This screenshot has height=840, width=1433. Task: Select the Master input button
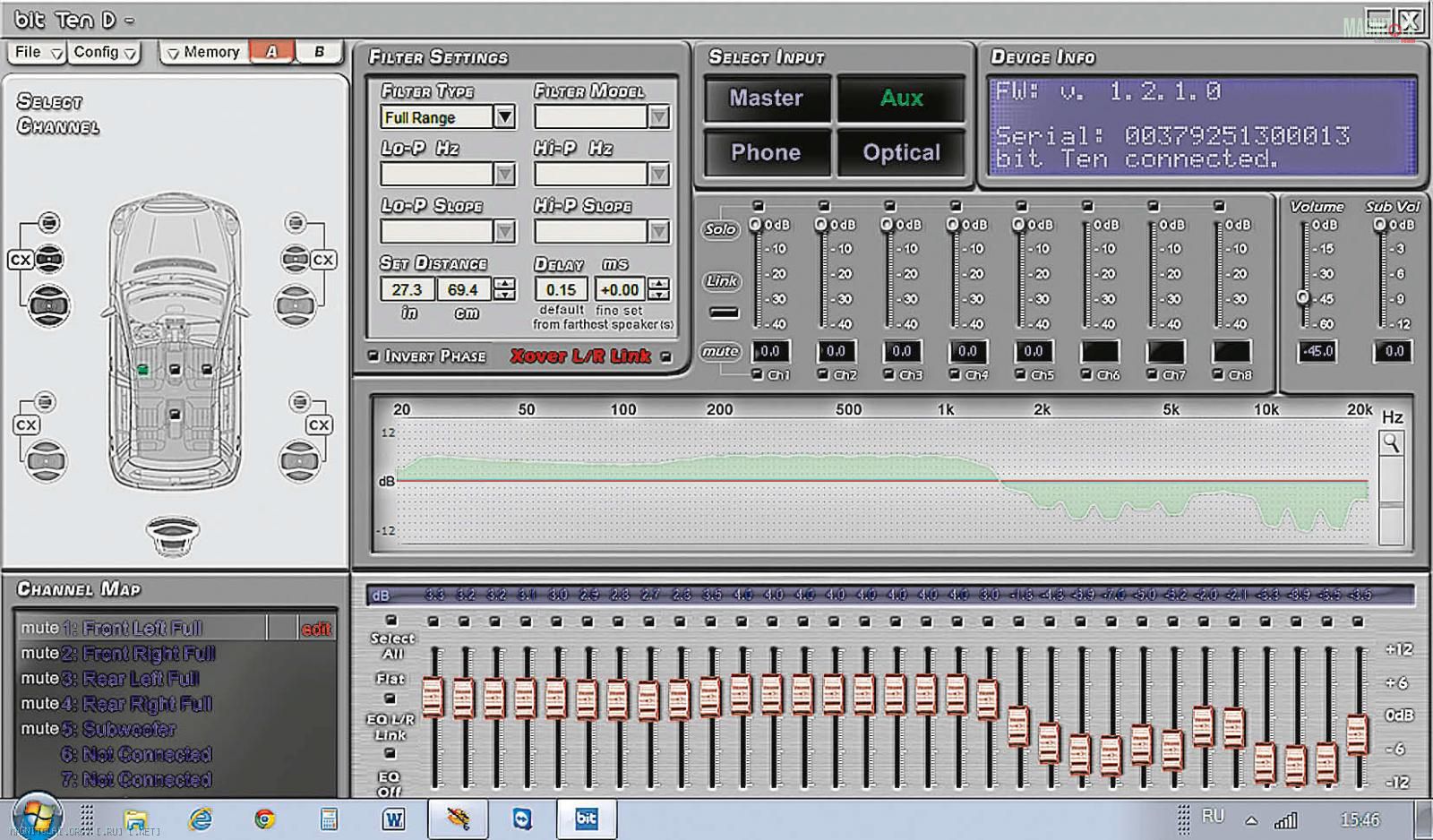[x=768, y=99]
